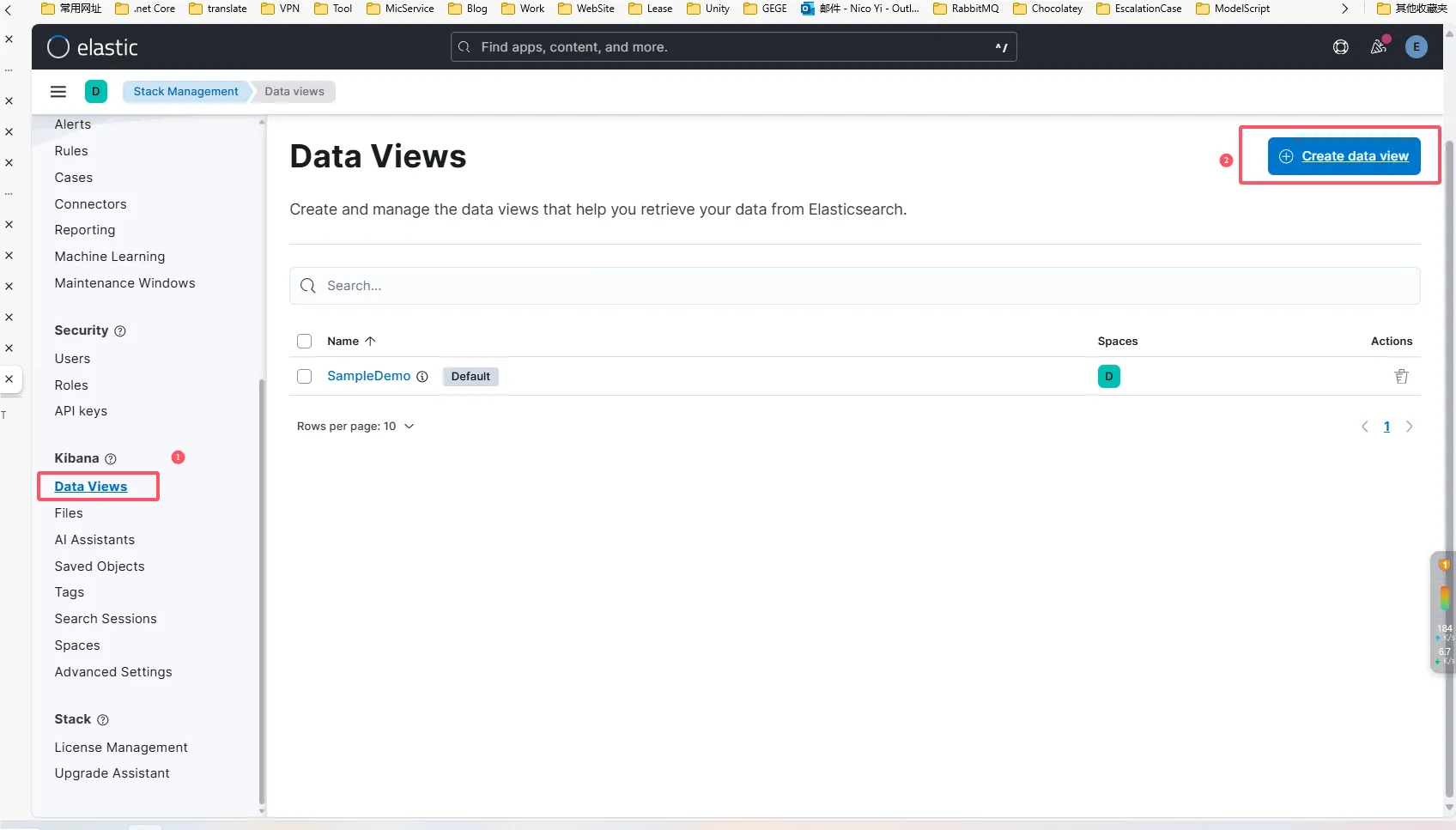Click the Data views breadcrumb
1456x830 pixels.
point(294,92)
